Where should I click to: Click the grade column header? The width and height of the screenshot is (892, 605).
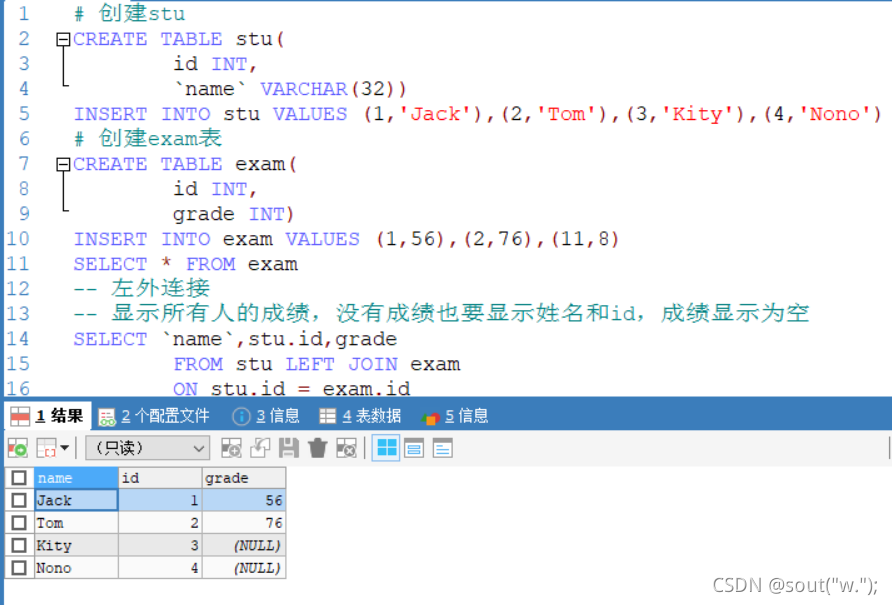click(243, 478)
